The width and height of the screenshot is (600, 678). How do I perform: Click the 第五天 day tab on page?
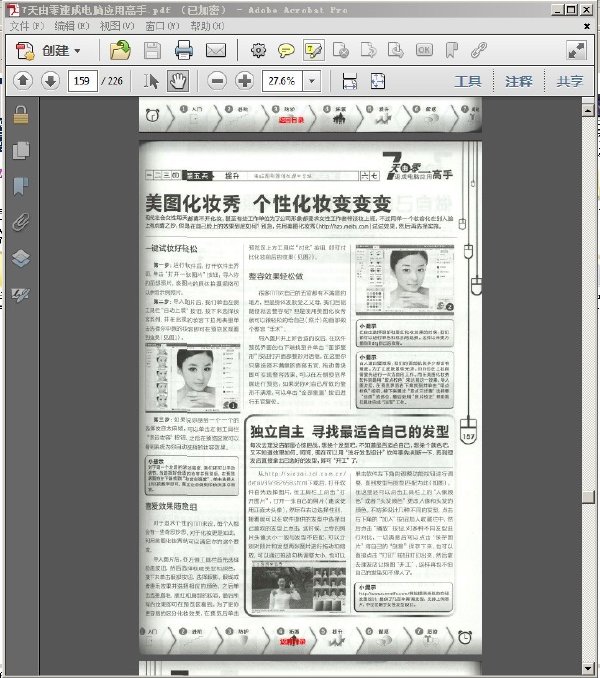pos(198,176)
